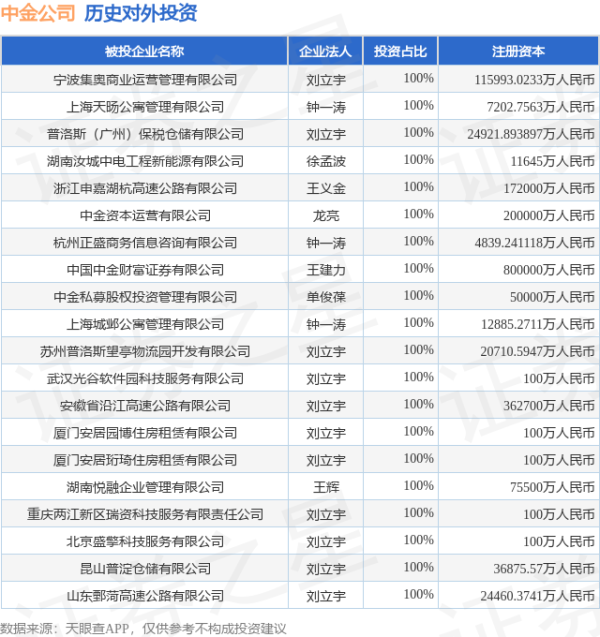Click 普洛斯（广州）保税仓储有限公司 cell
Screen dimensions: 600x637
point(145,134)
